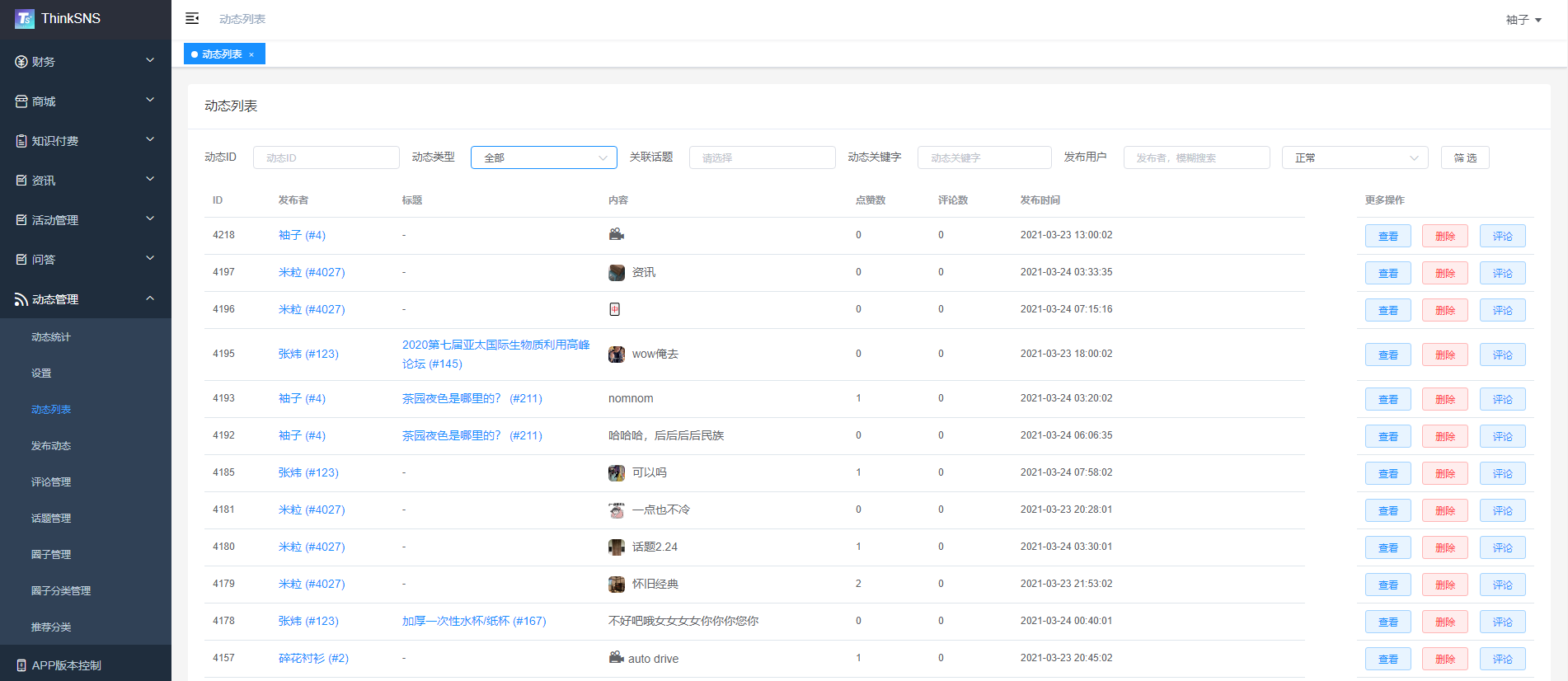Click the ThinkSNS logo icon
The image size is (1568, 681).
25,18
